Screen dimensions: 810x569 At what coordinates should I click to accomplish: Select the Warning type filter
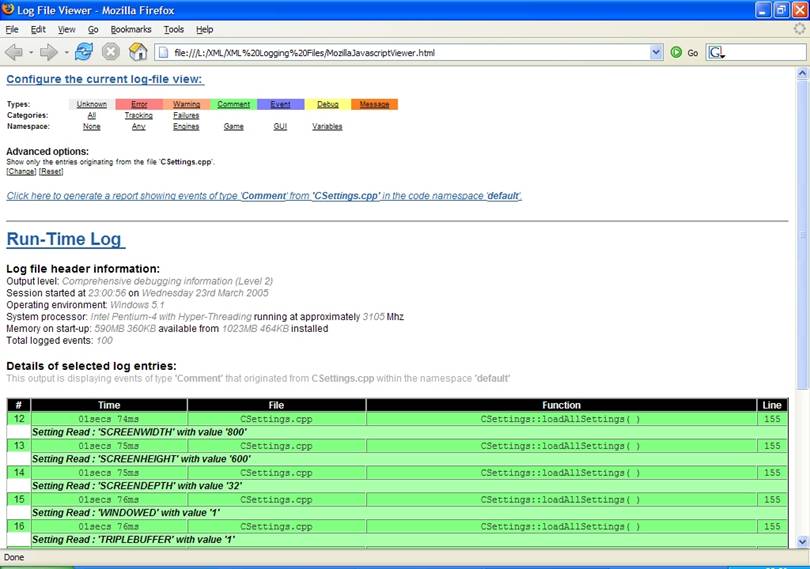point(186,104)
